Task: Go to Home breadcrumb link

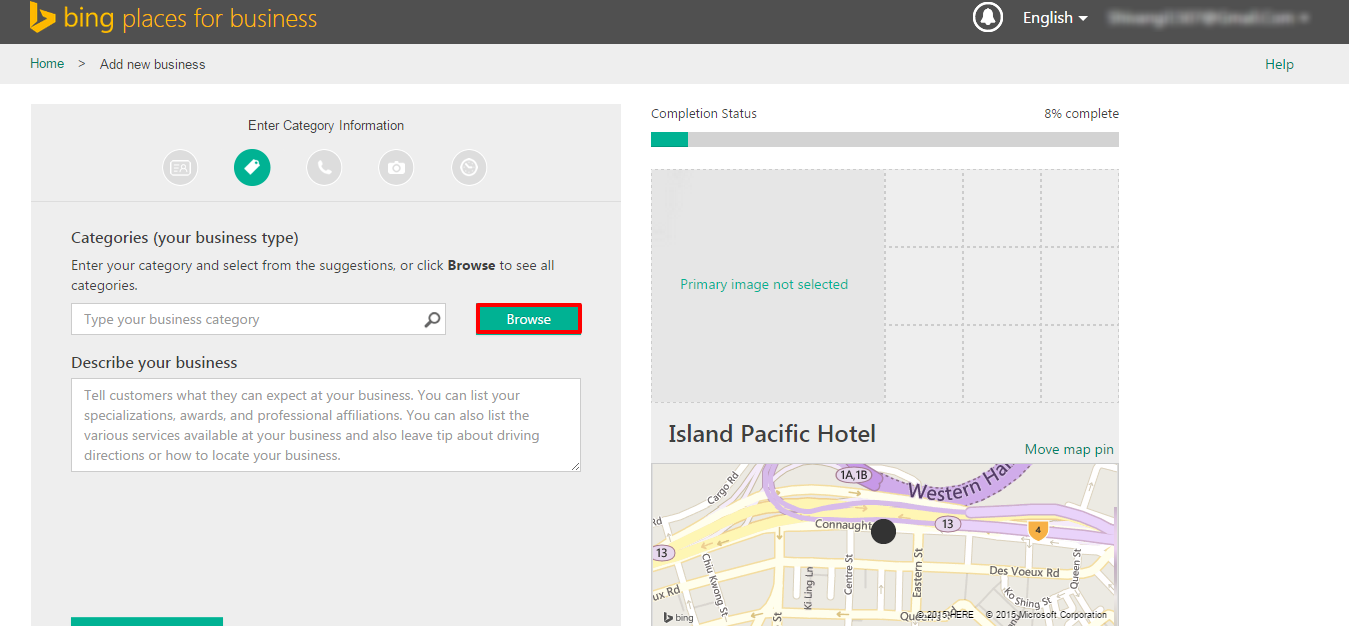Action: (x=47, y=64)
